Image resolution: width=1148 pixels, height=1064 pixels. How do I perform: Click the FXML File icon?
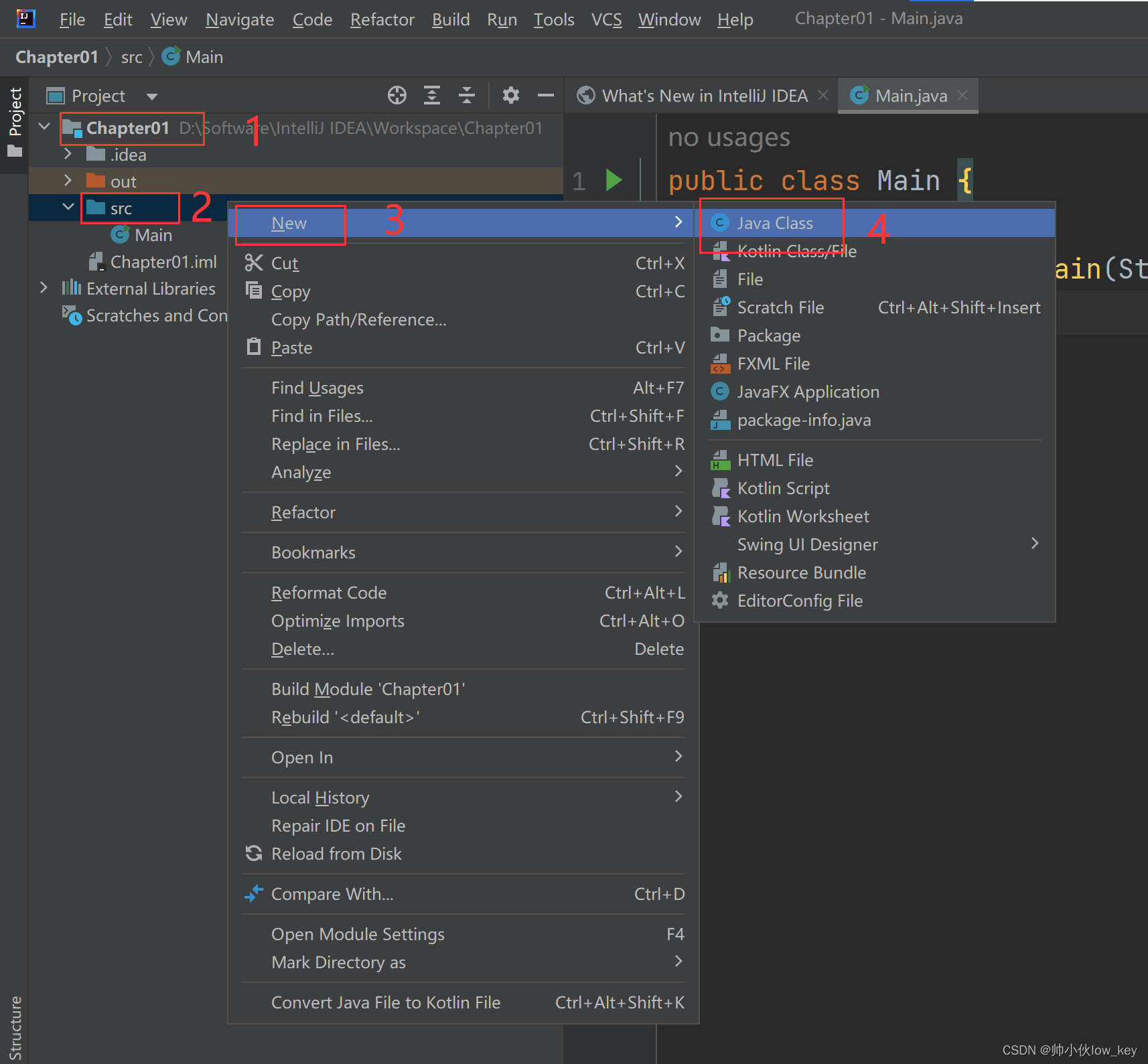720,364
